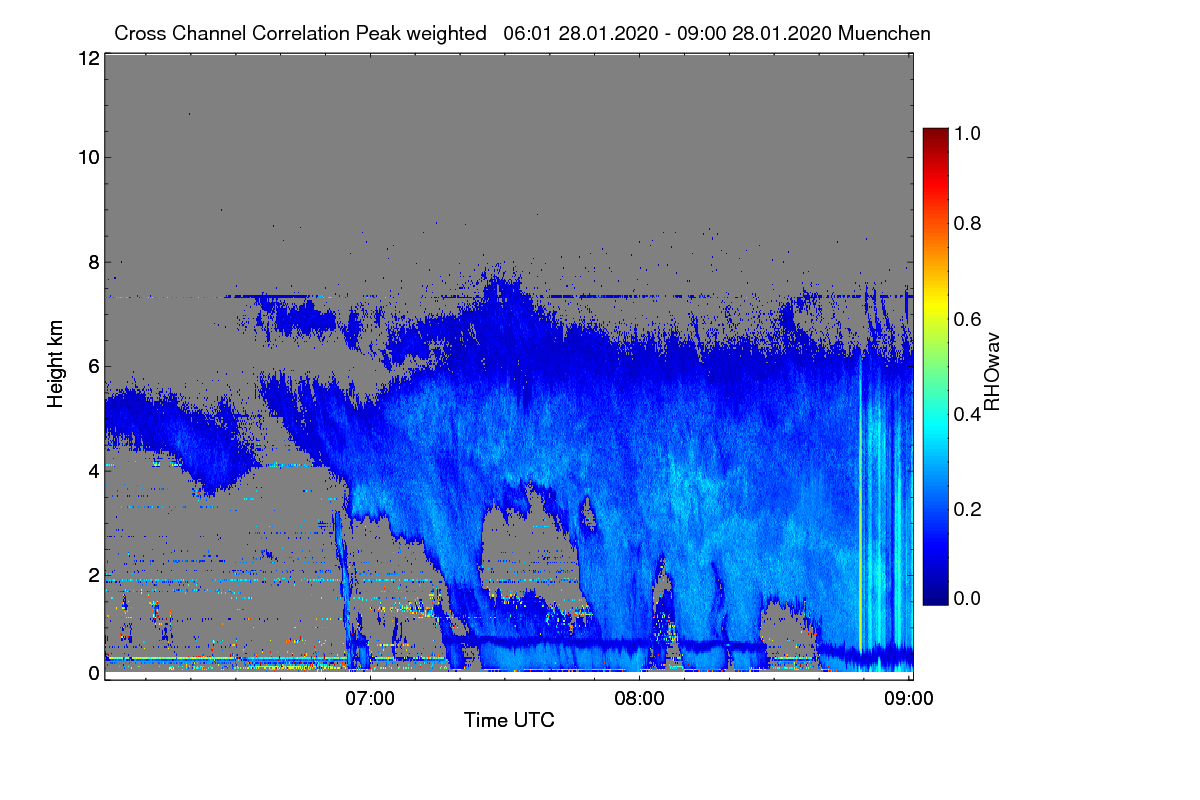
Task: Click the 09:00 time tick label
Action: pyautogui.click(x=908, y=697)
